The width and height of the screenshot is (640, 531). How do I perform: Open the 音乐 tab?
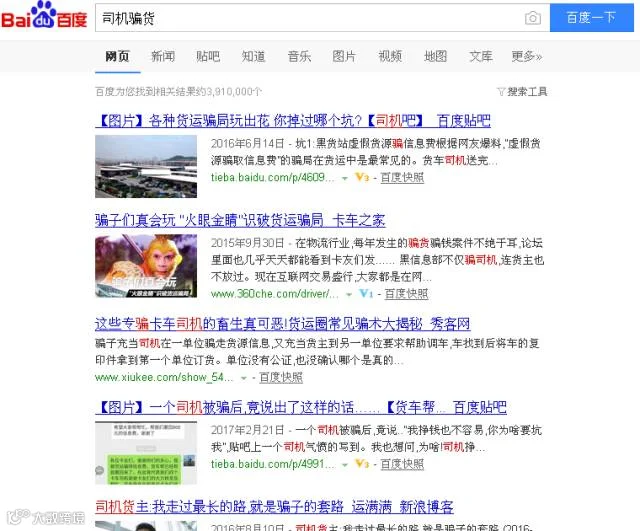(299, 56)
